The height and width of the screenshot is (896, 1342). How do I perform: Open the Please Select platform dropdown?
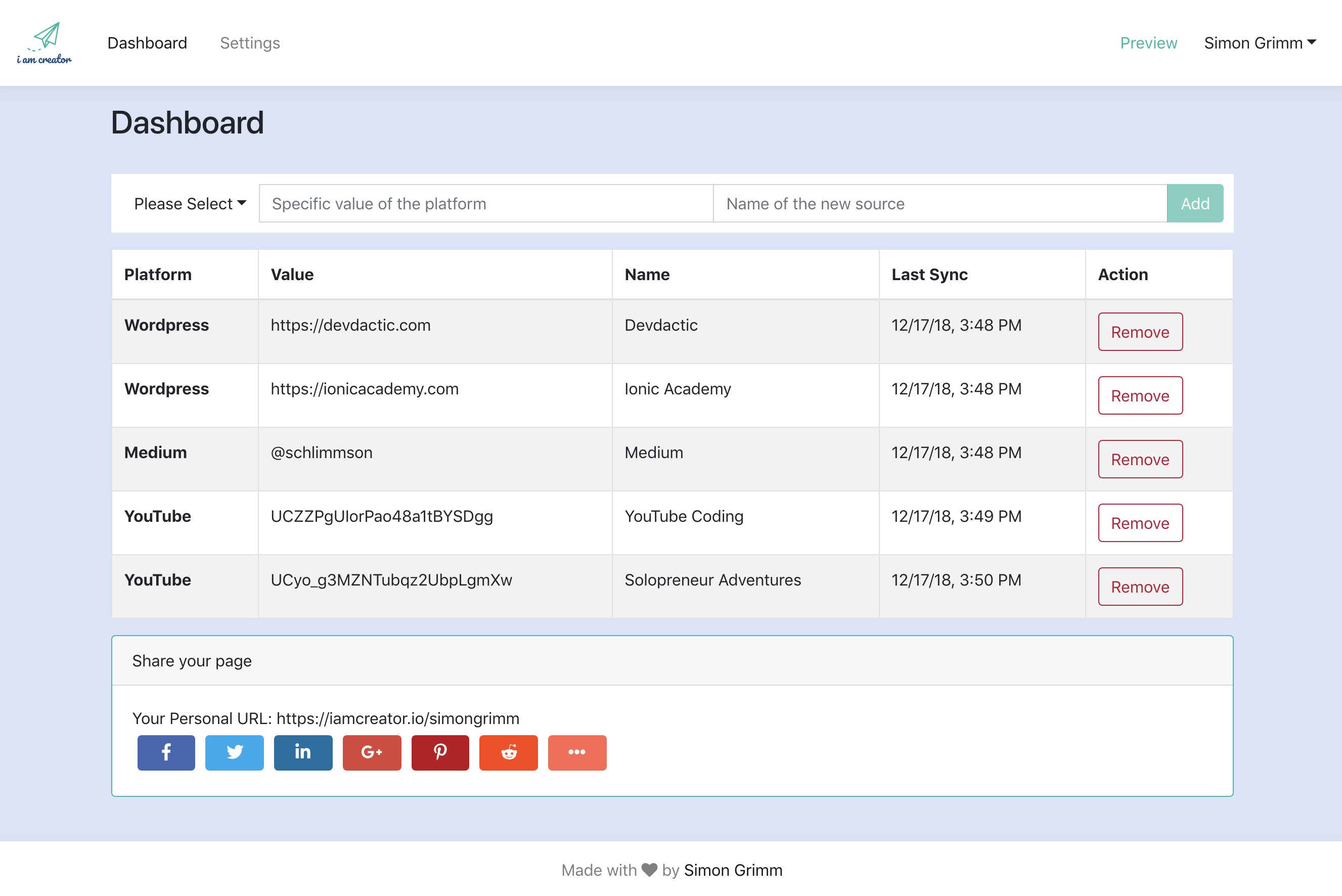pyautogui.click(x=190, y=203)
